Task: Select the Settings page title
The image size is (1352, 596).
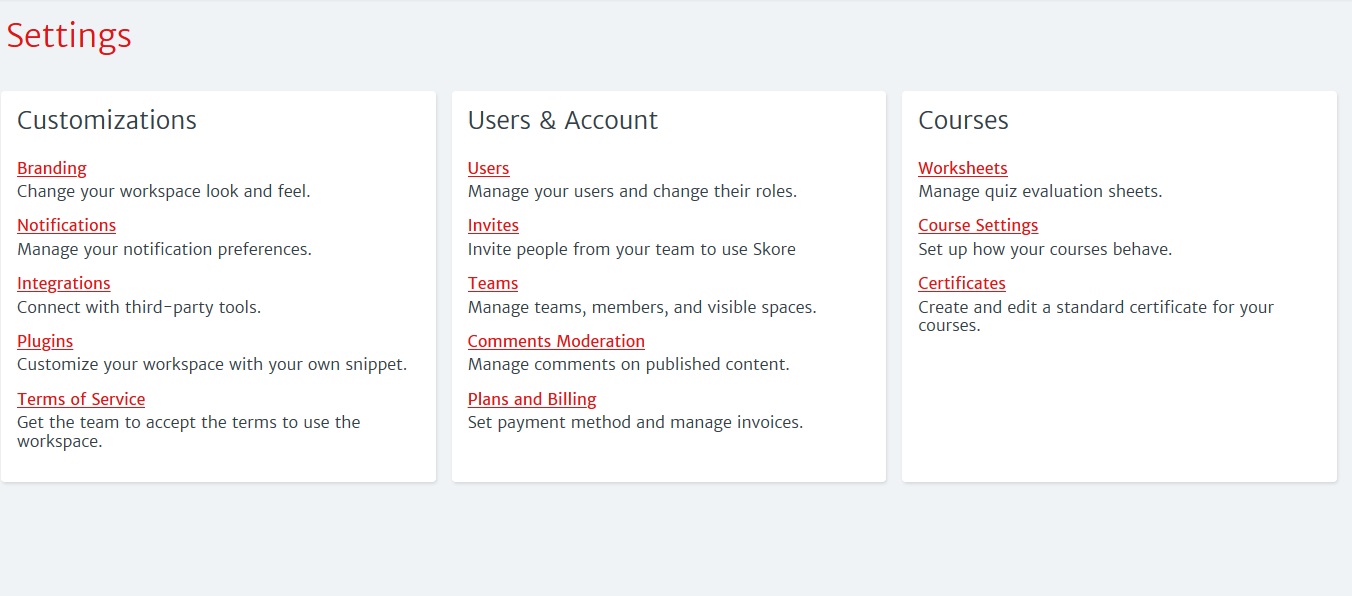Action: [69, 36]
